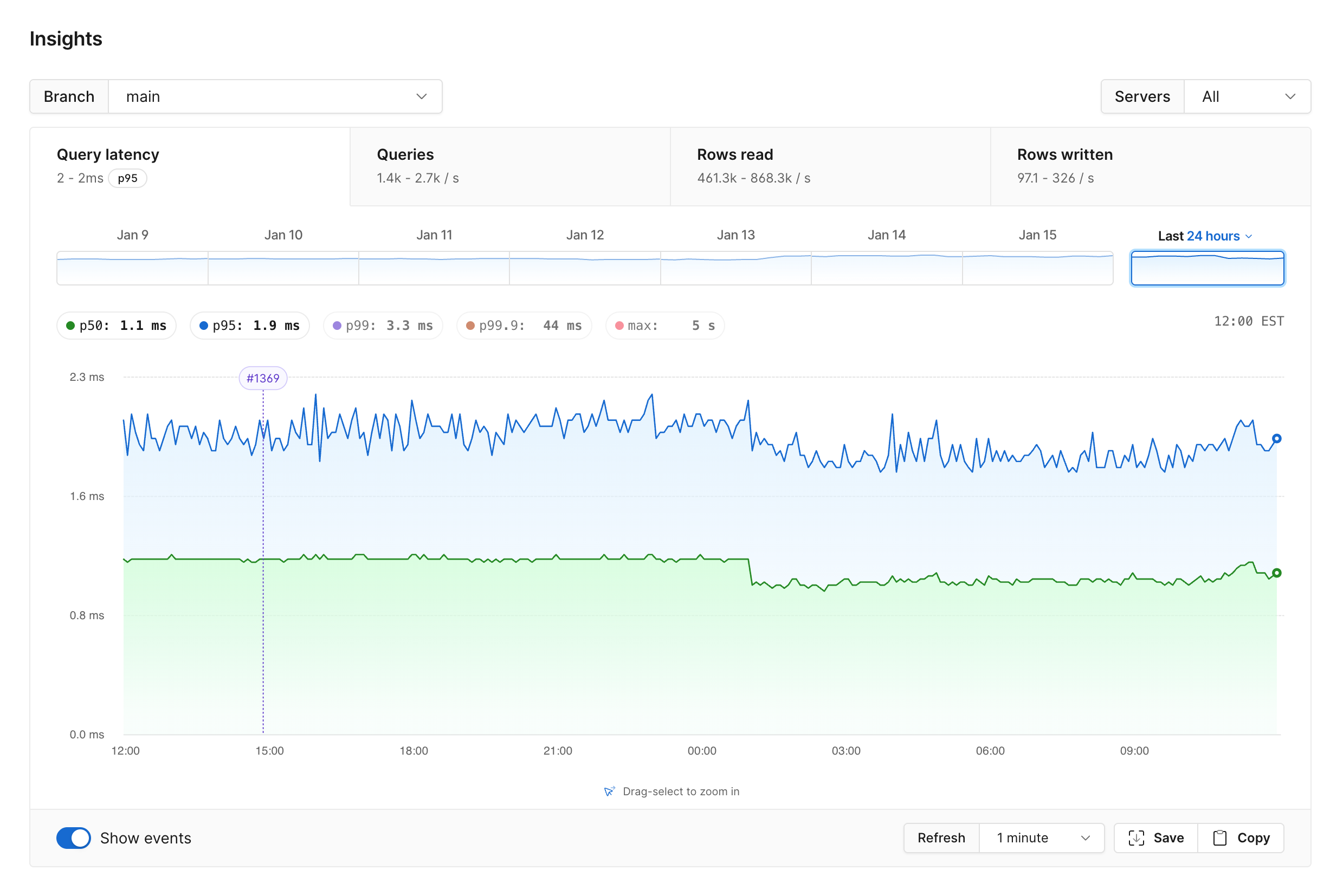Click the p95 percentile badge

[x=127, y=178]
